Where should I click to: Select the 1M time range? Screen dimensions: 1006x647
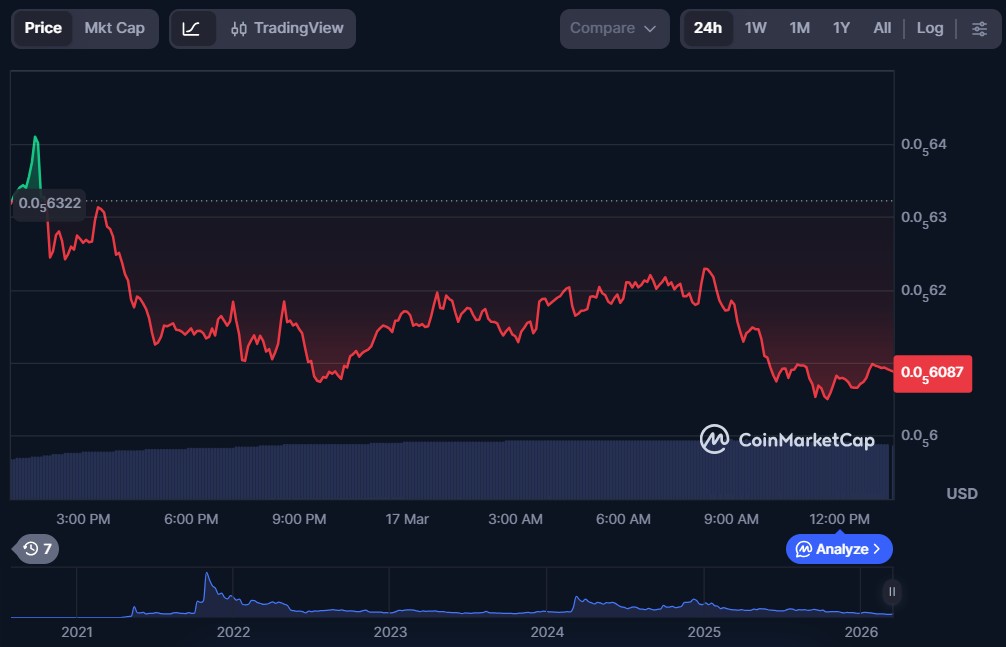point(799,28)
